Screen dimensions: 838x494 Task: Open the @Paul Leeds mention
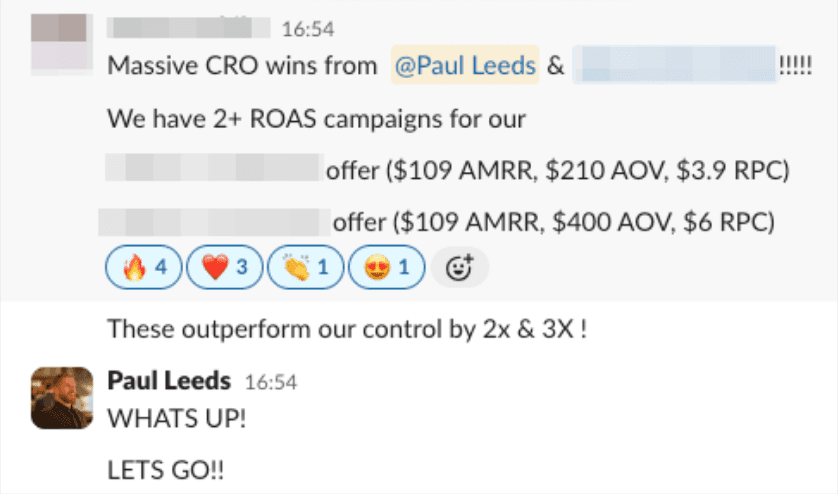pos(465,67)
